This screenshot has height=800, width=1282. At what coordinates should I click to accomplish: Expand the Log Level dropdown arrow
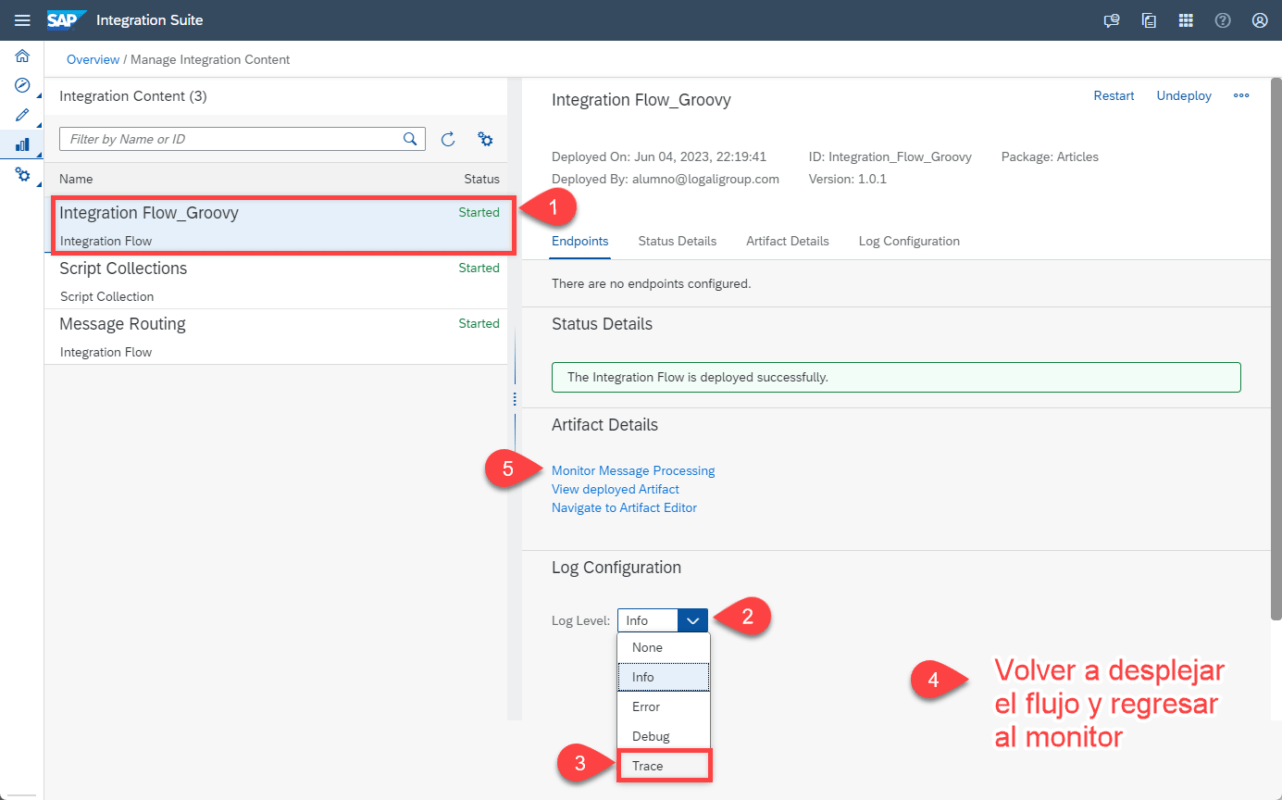(693, 621)
